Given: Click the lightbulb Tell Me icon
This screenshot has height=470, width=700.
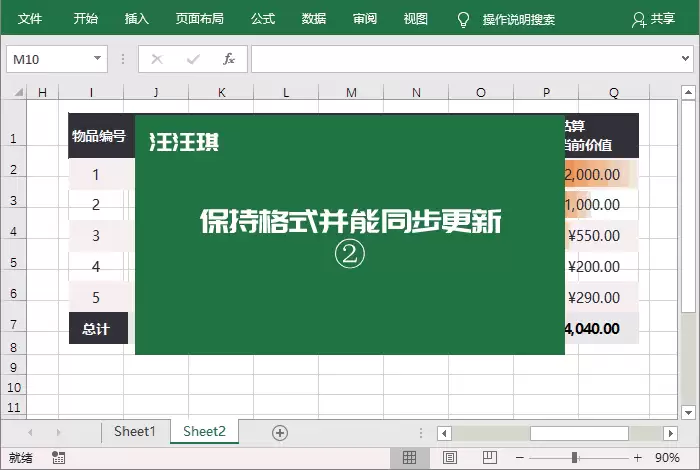Looking at the screenshot, I should tap(463, 20).
